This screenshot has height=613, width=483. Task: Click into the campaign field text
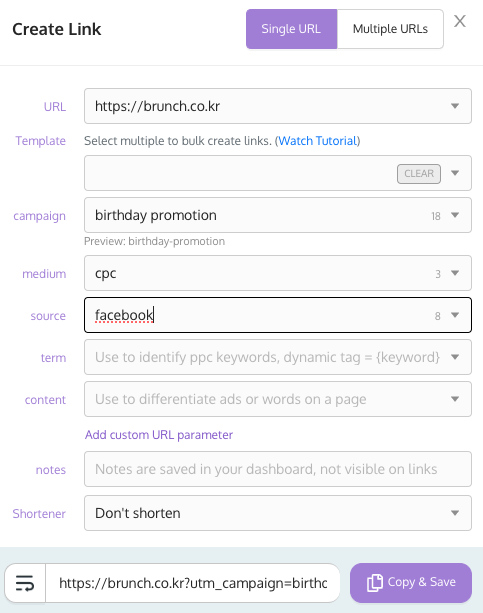click(258, 215)
